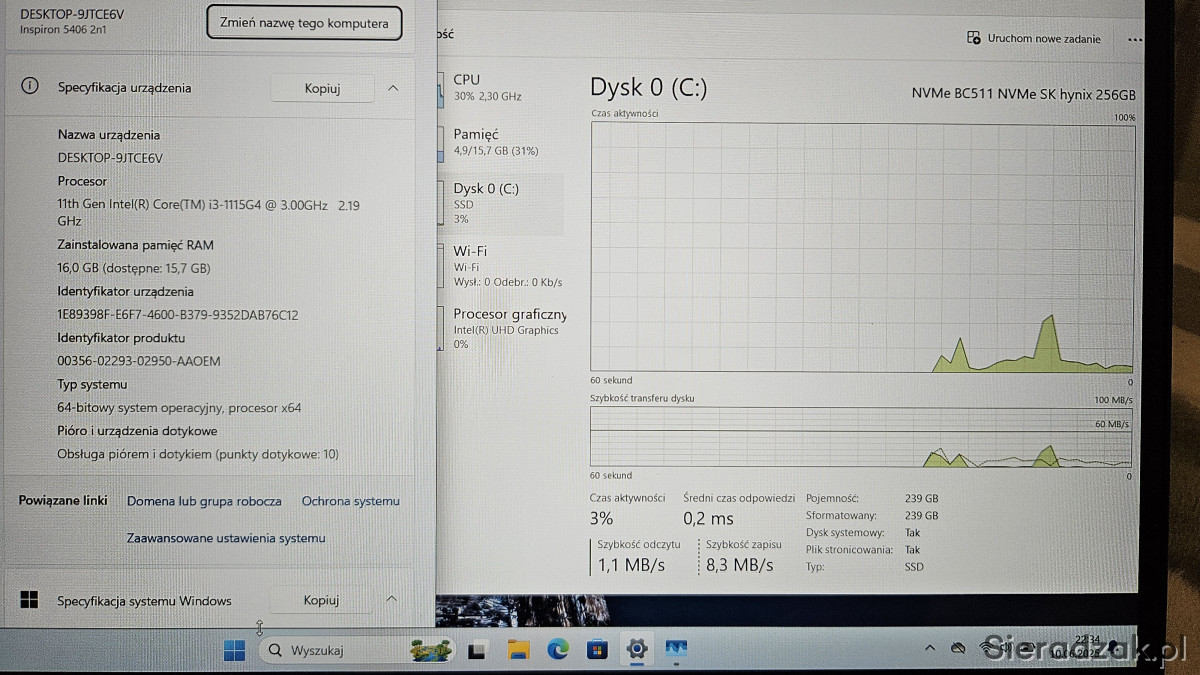Open Microsoft Store from the taskbar
Screen dimensions: 1200x675
597,651
